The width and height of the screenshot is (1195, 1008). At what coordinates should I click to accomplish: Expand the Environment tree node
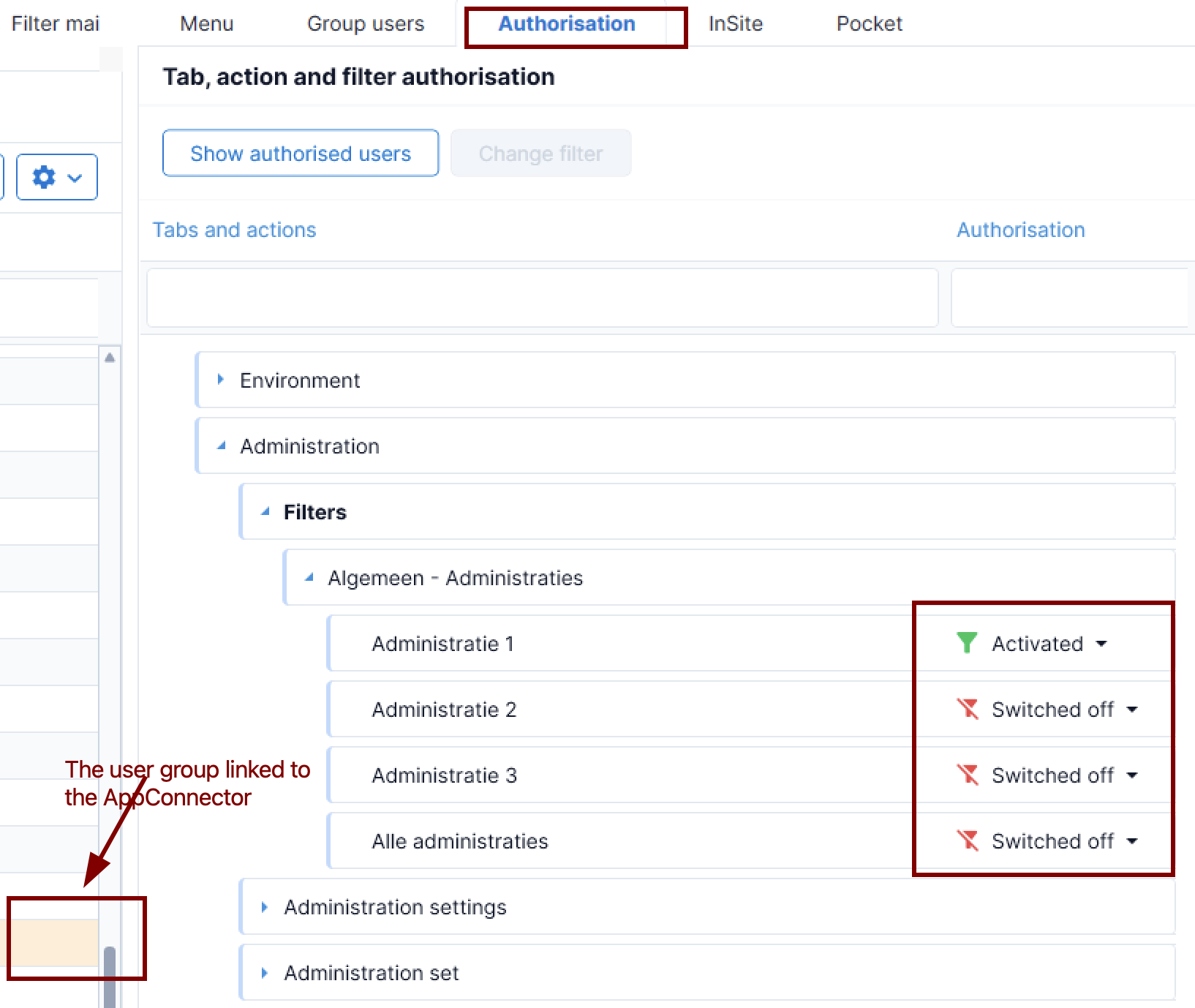220,380
